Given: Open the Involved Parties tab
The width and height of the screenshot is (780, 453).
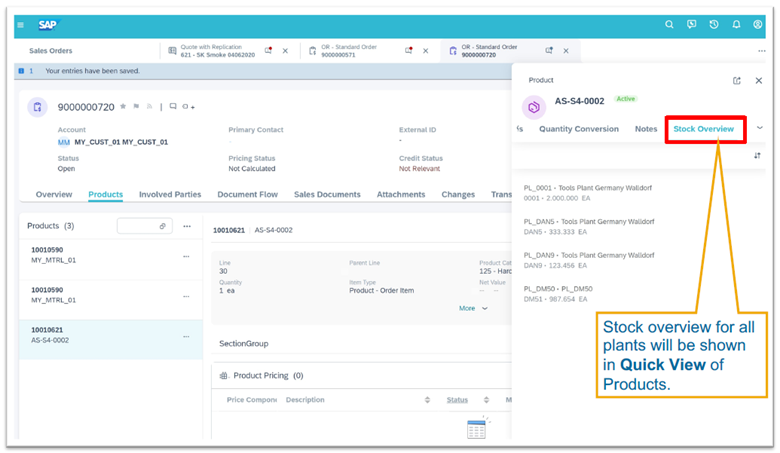Looking at the screenshot, I should click(170, 194).
